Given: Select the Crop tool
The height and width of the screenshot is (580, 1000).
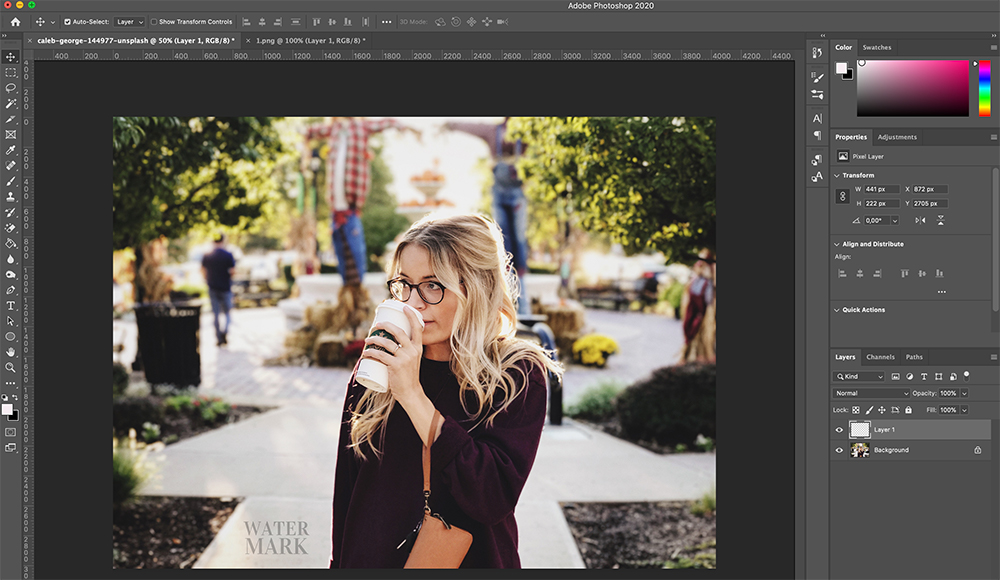Looking at the screenshot, I should pyautogui.click(x=12, y=120).
